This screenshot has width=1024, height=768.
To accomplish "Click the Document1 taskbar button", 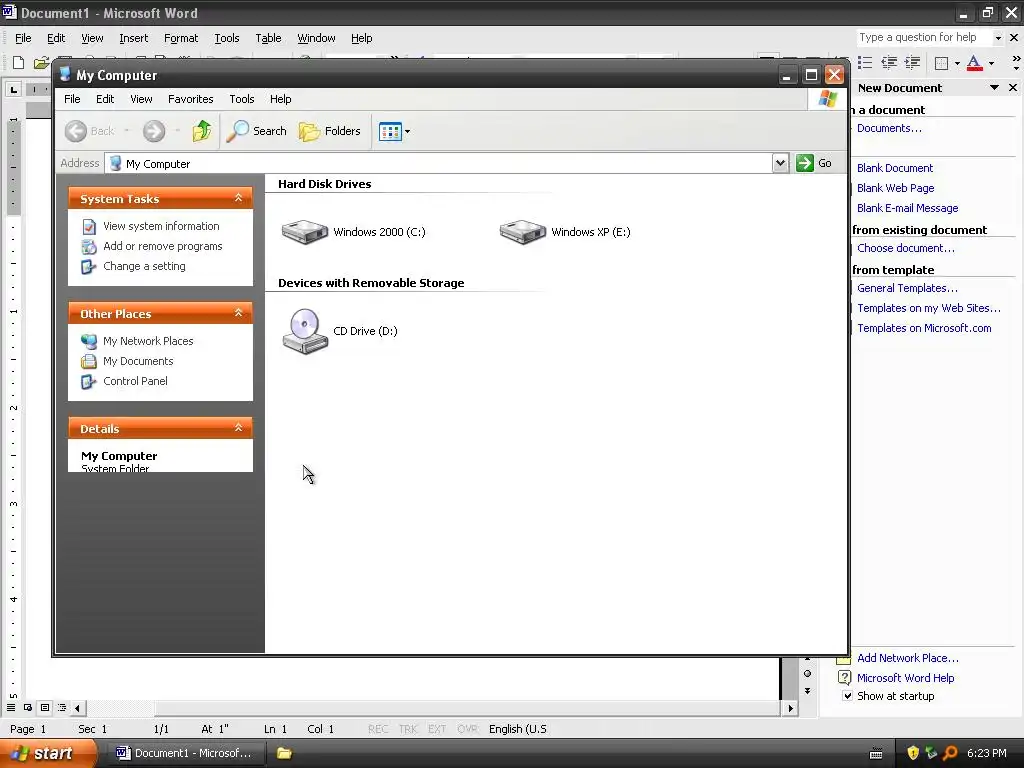I will (x=184, y=754).
